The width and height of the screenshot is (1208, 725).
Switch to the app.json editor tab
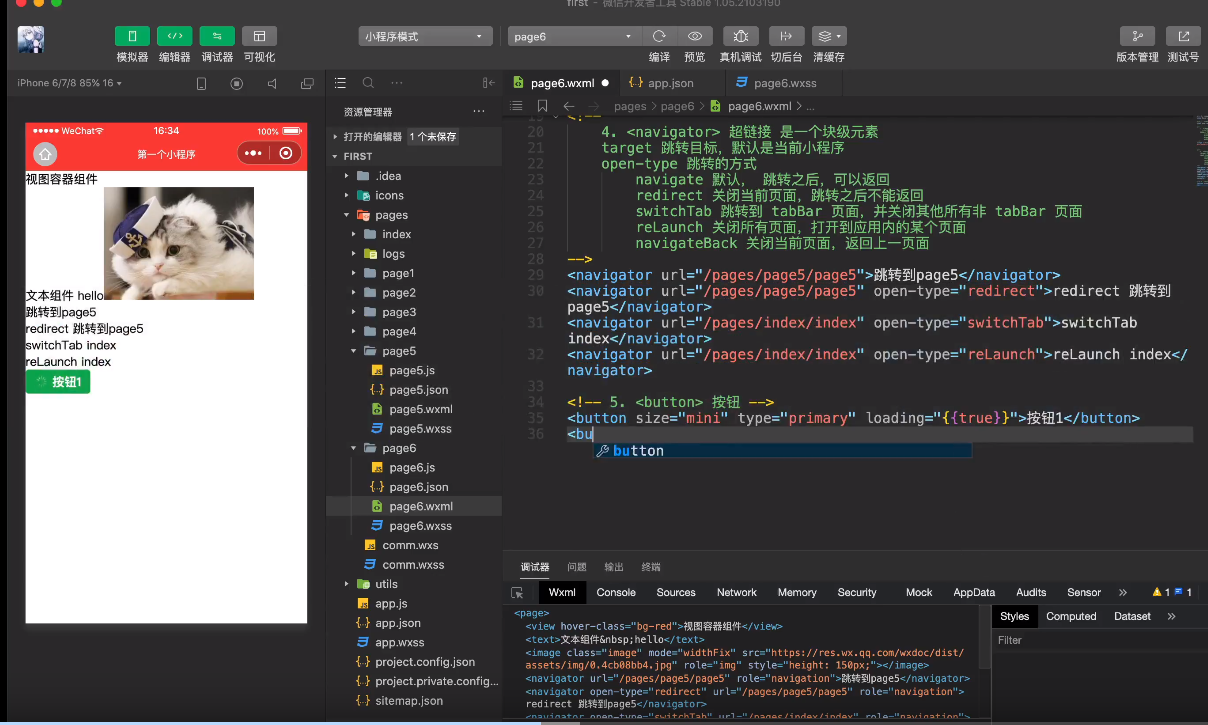(x=670, y=83)
